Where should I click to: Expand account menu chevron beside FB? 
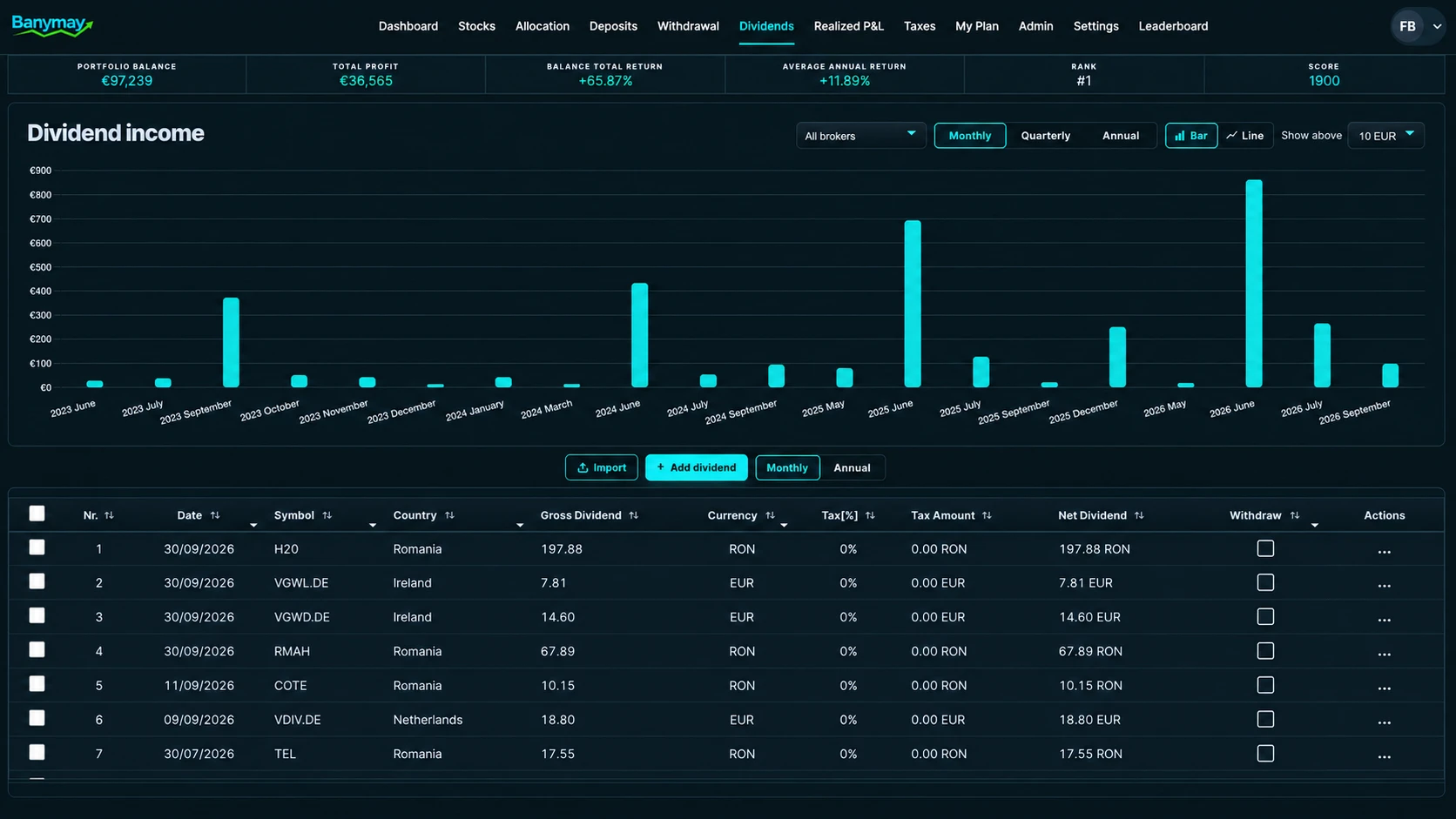[1437, 26]
